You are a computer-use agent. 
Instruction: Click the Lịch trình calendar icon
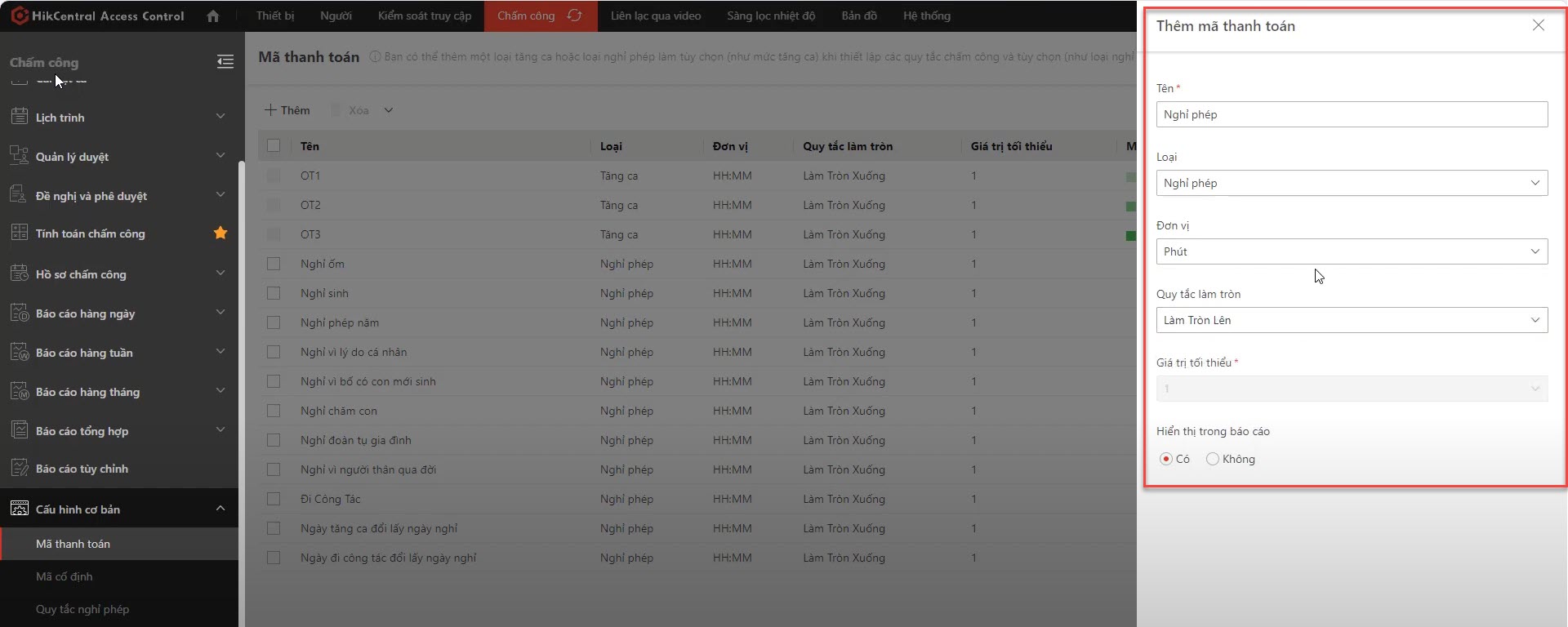pos(20,117)
